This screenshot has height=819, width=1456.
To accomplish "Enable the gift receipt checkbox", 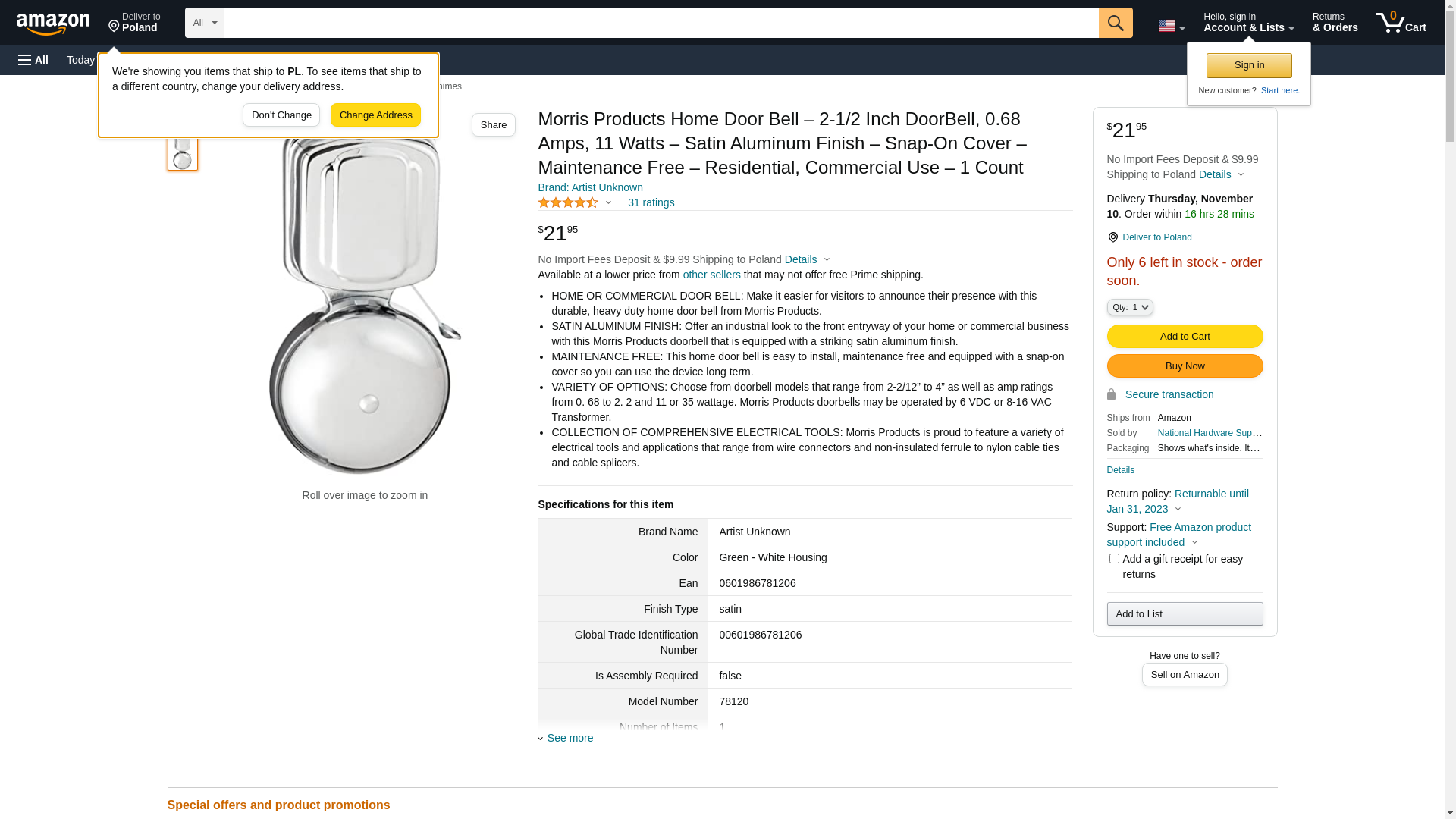I will [1114, 559].
